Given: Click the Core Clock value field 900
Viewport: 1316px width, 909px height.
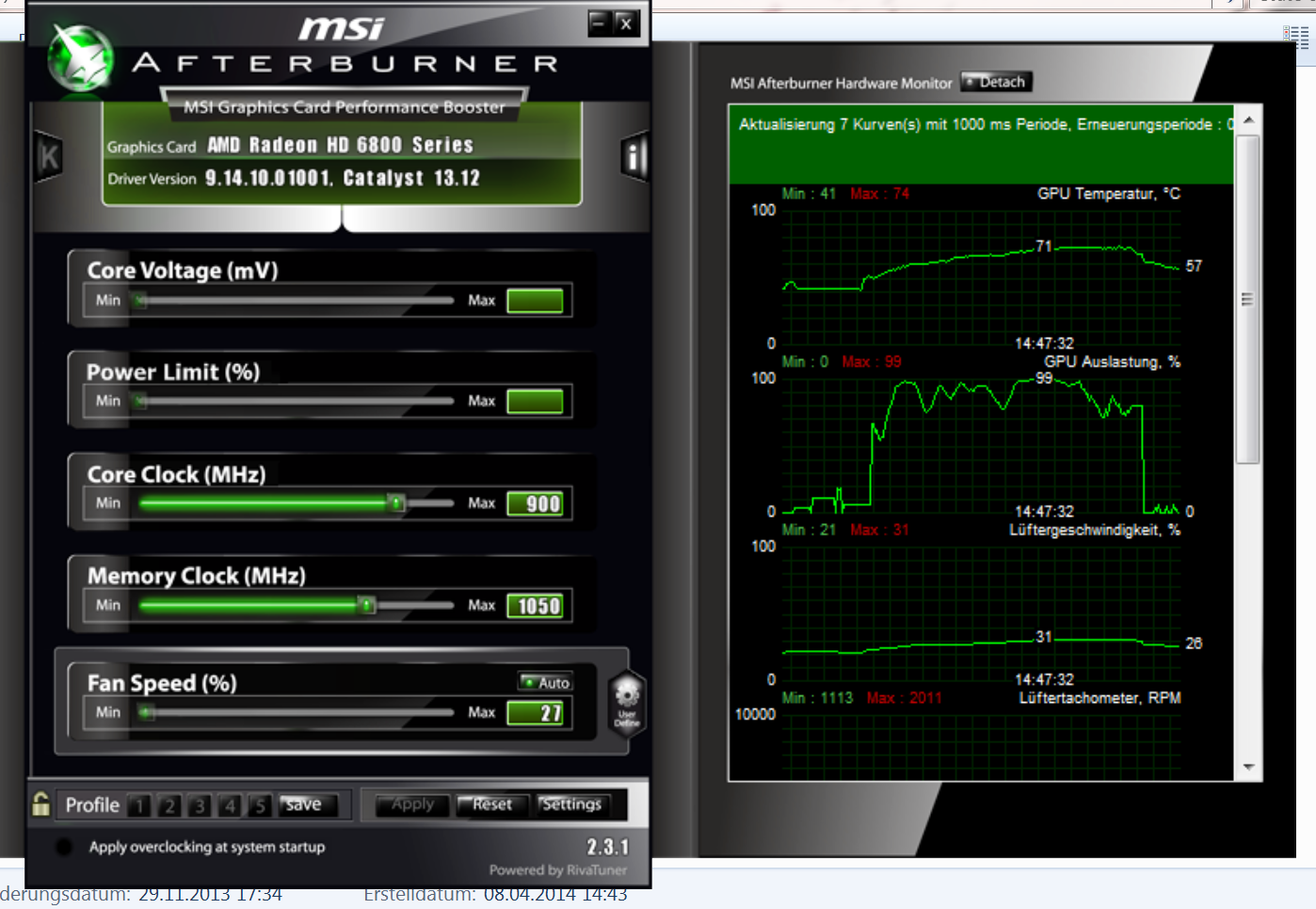Looking at the screenshot, I should (535, 503).
